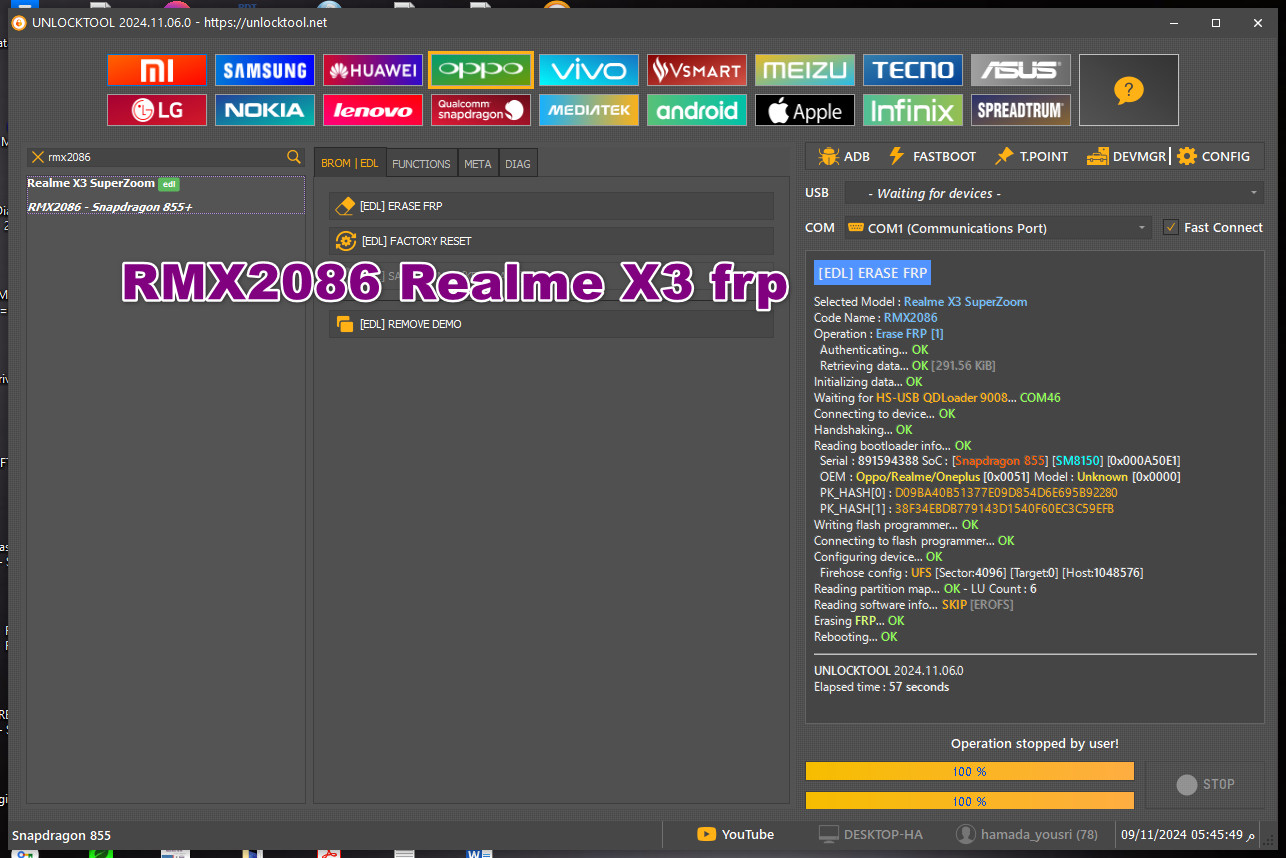Select the Infinix brand tile
Screen dimensions: 1286x858
click(913, 110)
